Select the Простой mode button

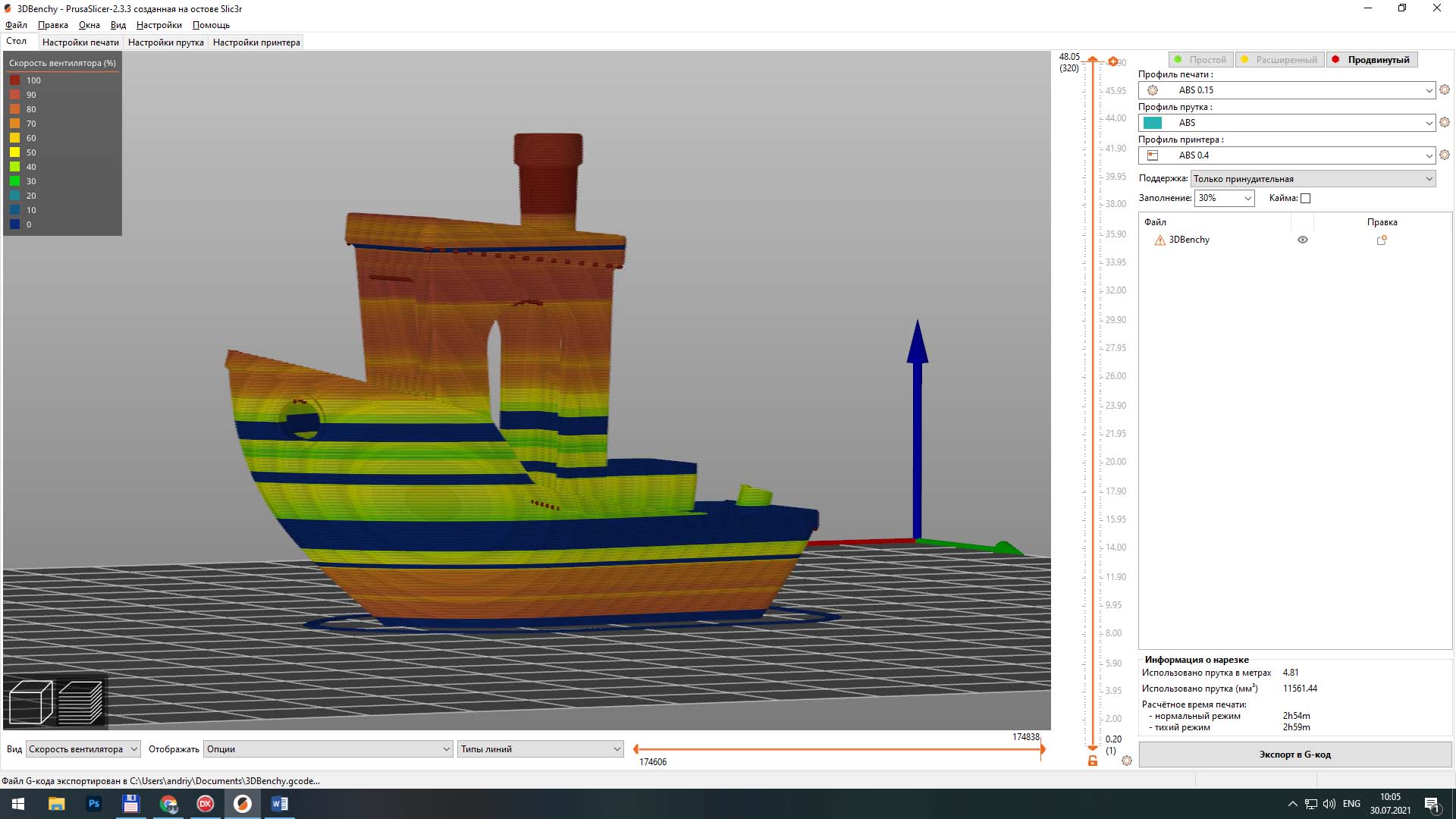1201,59
